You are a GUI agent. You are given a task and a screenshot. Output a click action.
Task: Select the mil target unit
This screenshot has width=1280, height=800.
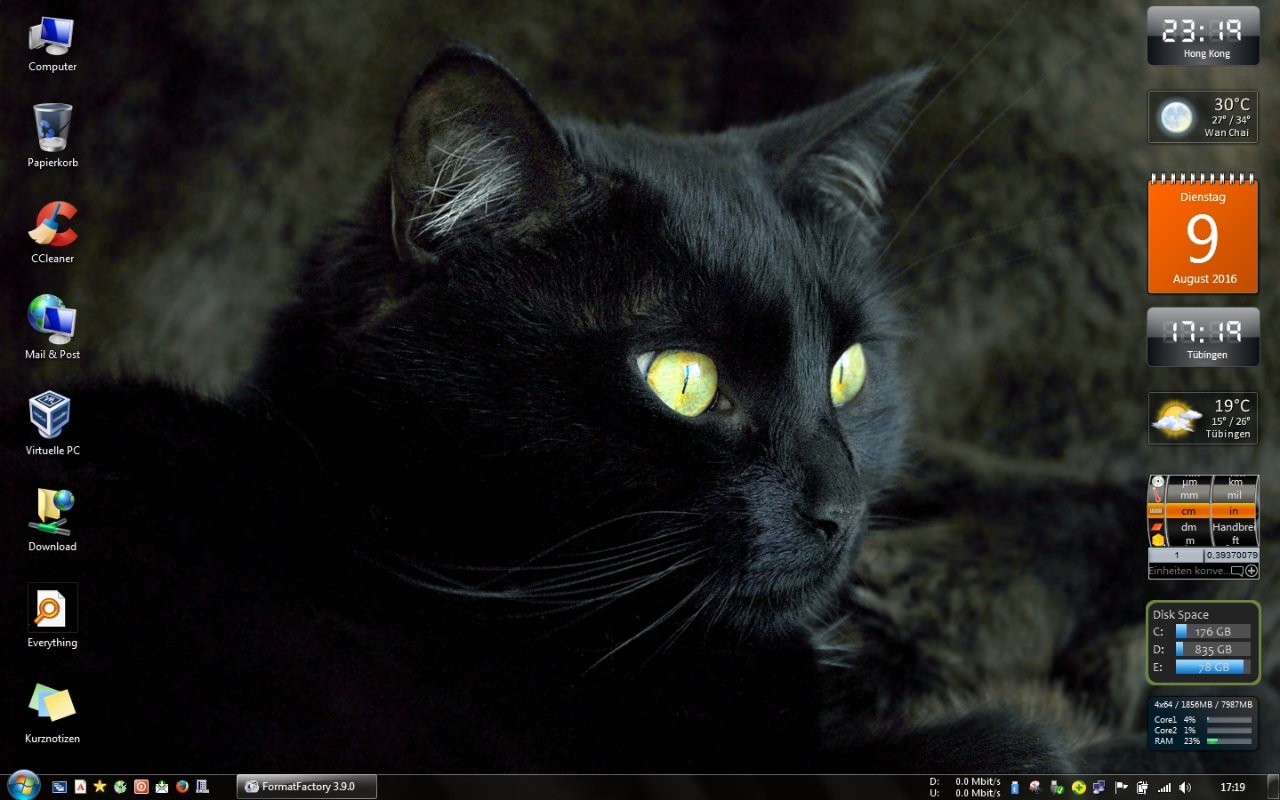click(x=1235, y=495)
